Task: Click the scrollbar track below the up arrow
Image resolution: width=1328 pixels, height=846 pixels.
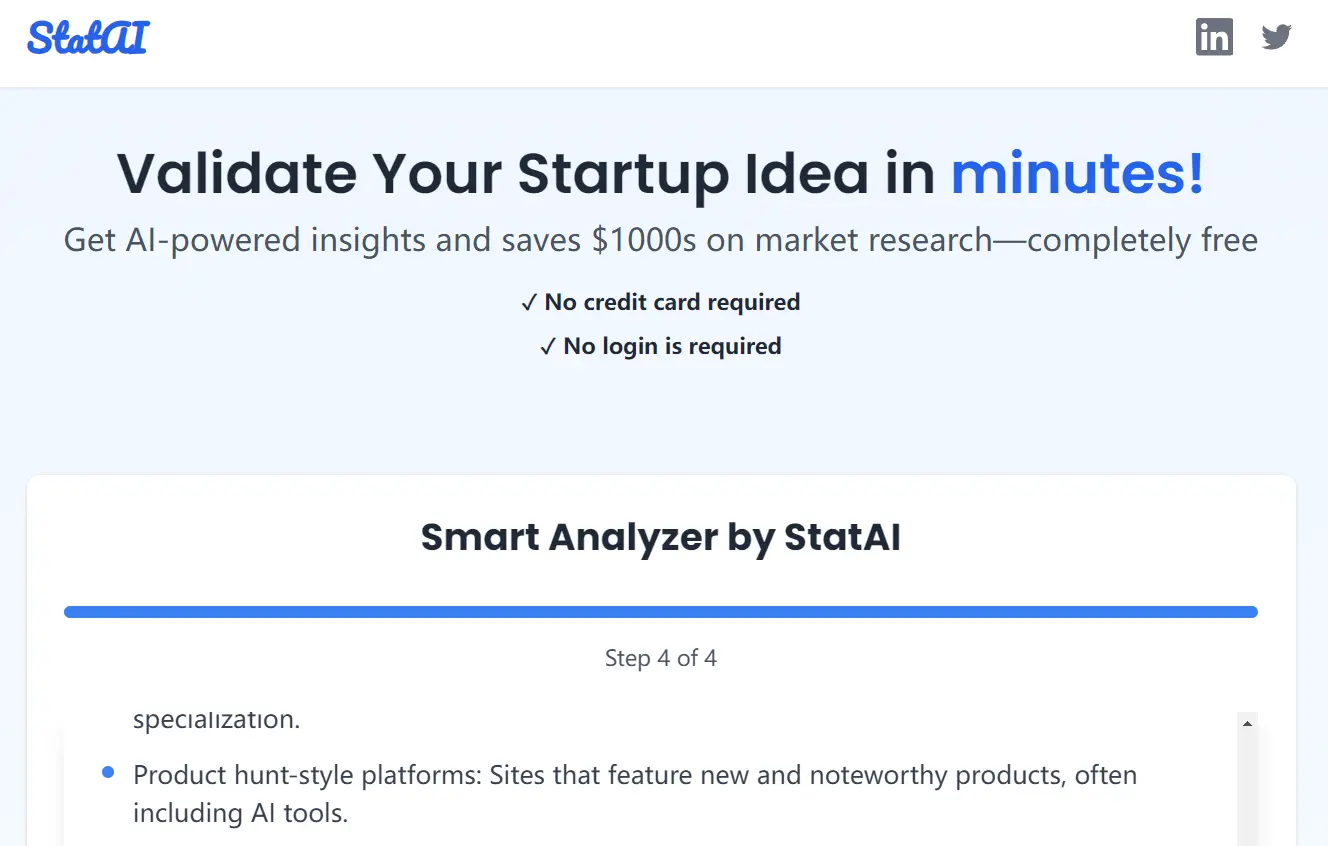Action: [1247, 790]
